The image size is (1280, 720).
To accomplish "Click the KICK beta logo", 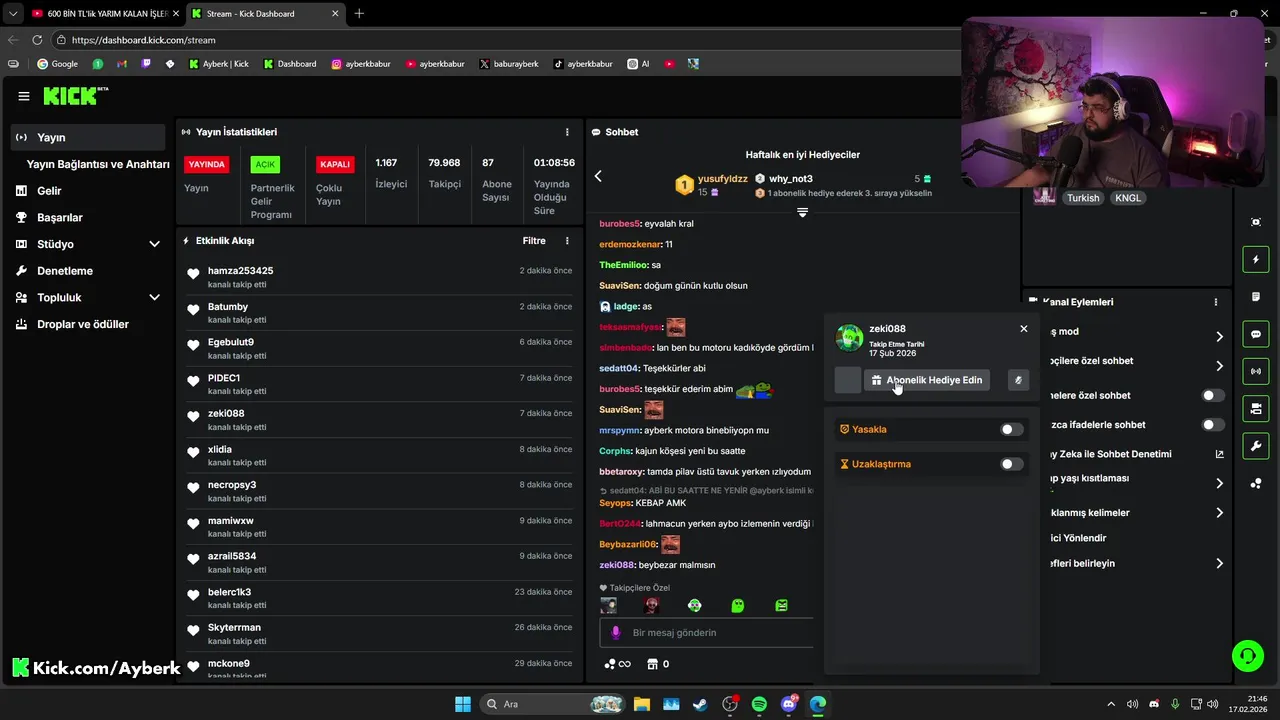I will [75, 96].
